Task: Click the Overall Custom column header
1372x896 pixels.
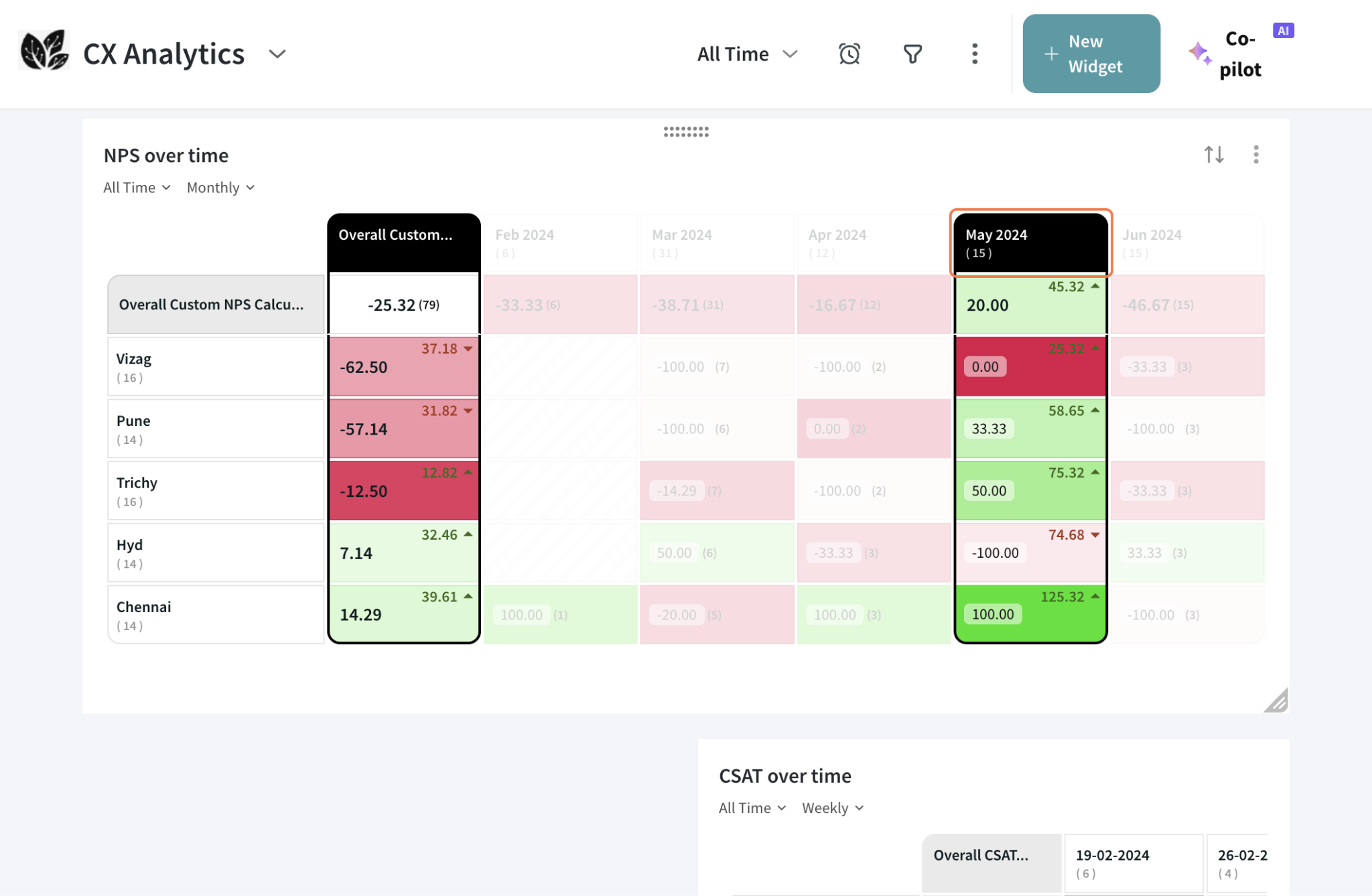Action: [x=403, y=242]
